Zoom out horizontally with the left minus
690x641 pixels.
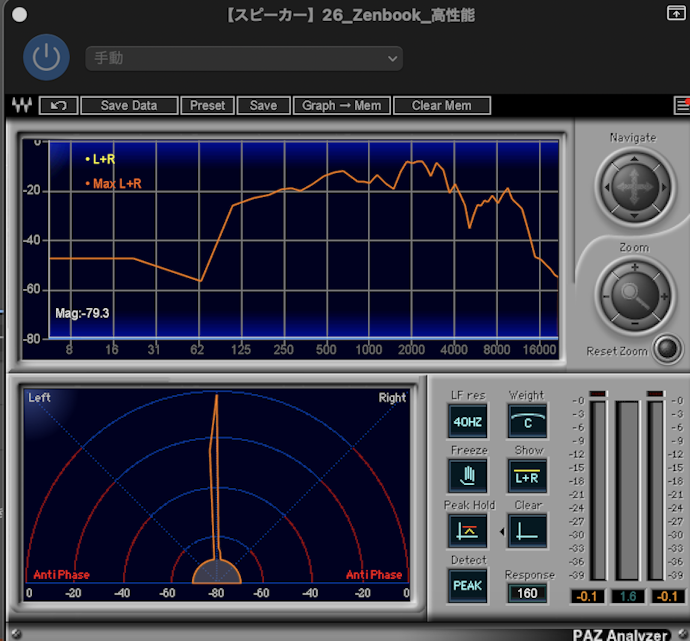click(606, 297)
